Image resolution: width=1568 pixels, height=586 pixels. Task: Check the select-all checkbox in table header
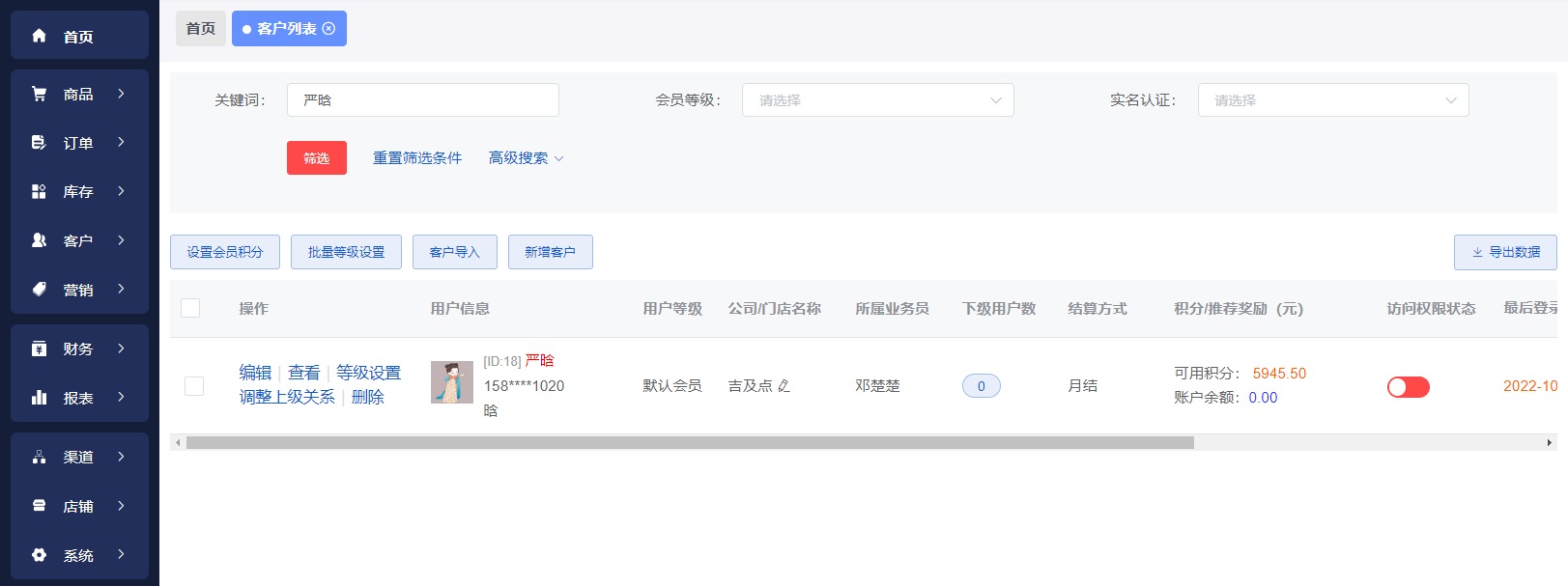point(190,308)
